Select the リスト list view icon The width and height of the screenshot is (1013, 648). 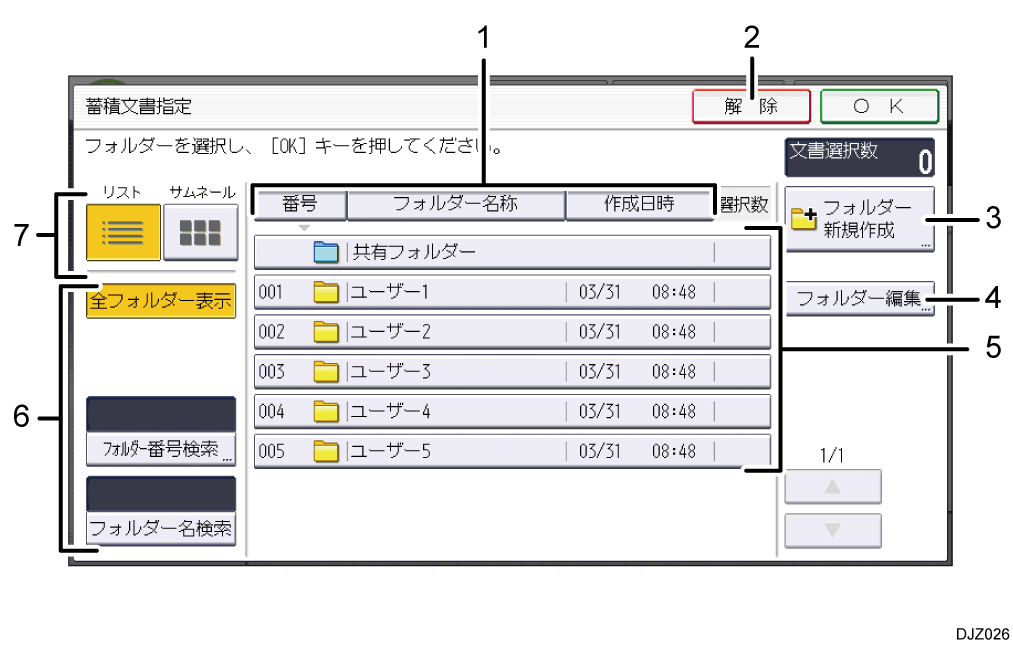pos(122,232)
